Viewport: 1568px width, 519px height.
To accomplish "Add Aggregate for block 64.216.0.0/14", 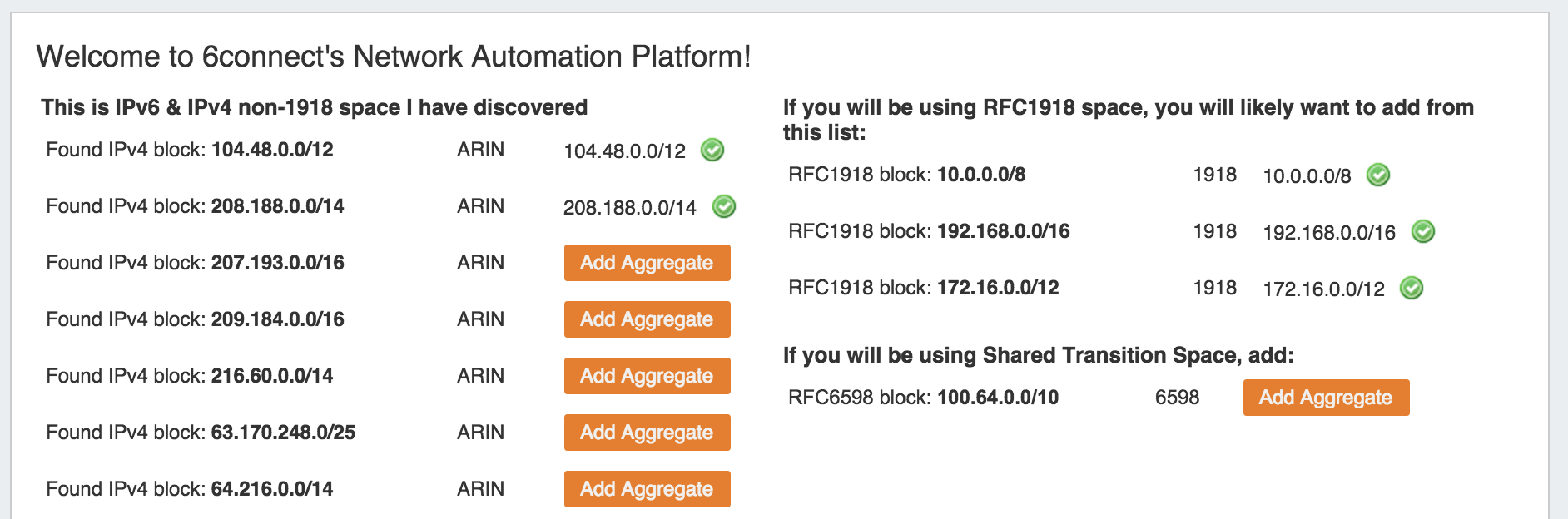I will point(647,489).
